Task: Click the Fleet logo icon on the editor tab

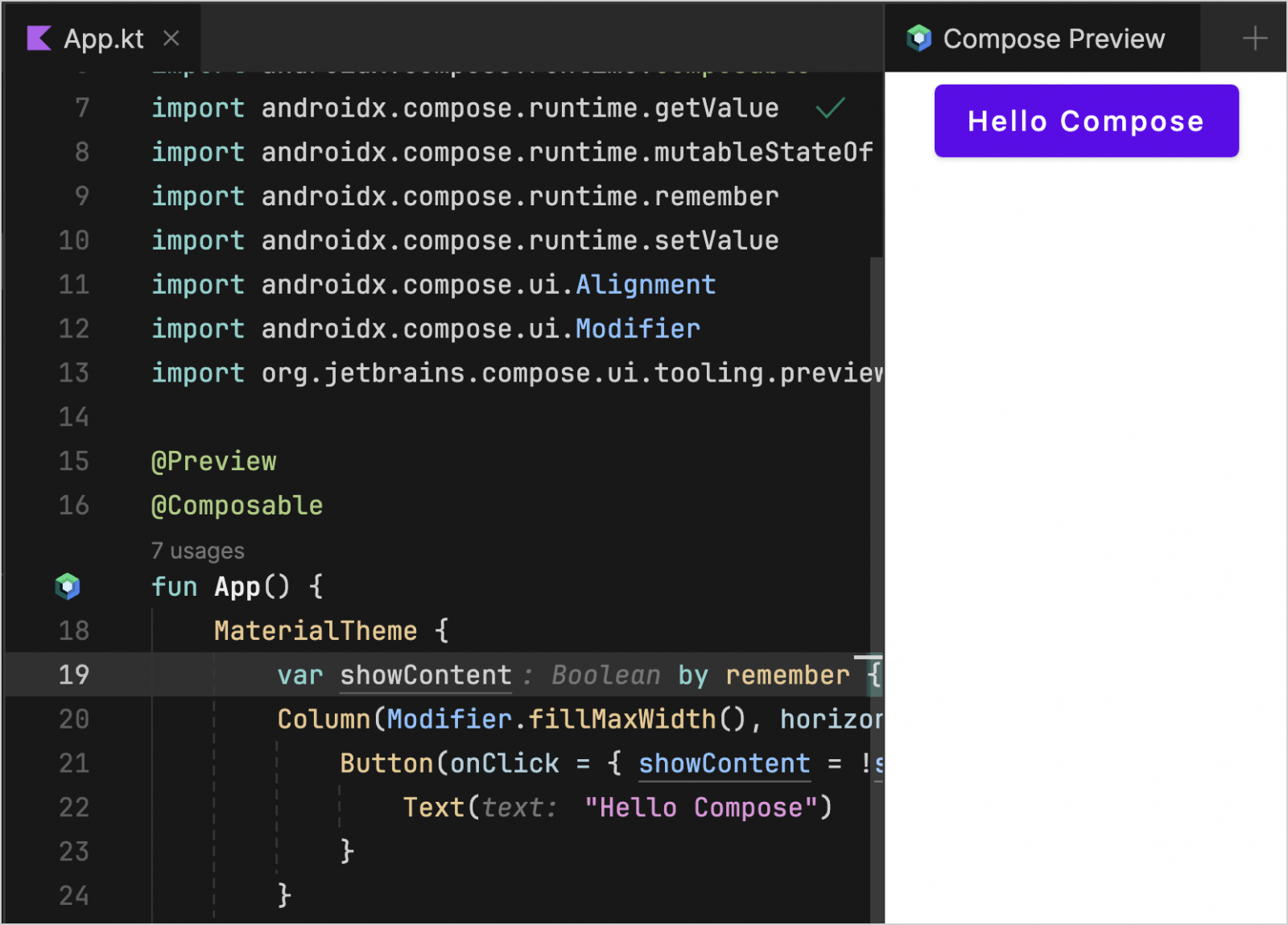Action: coord(38,38)
